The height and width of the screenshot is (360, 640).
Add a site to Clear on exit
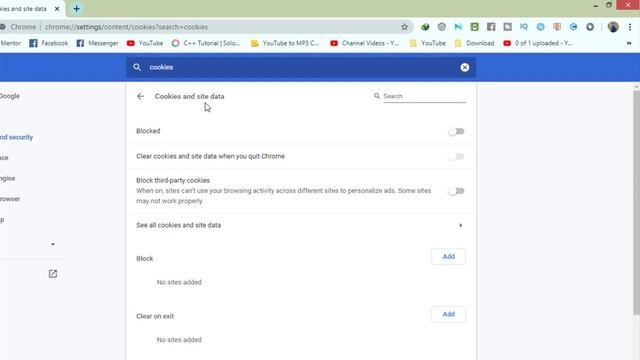point(449,314)
